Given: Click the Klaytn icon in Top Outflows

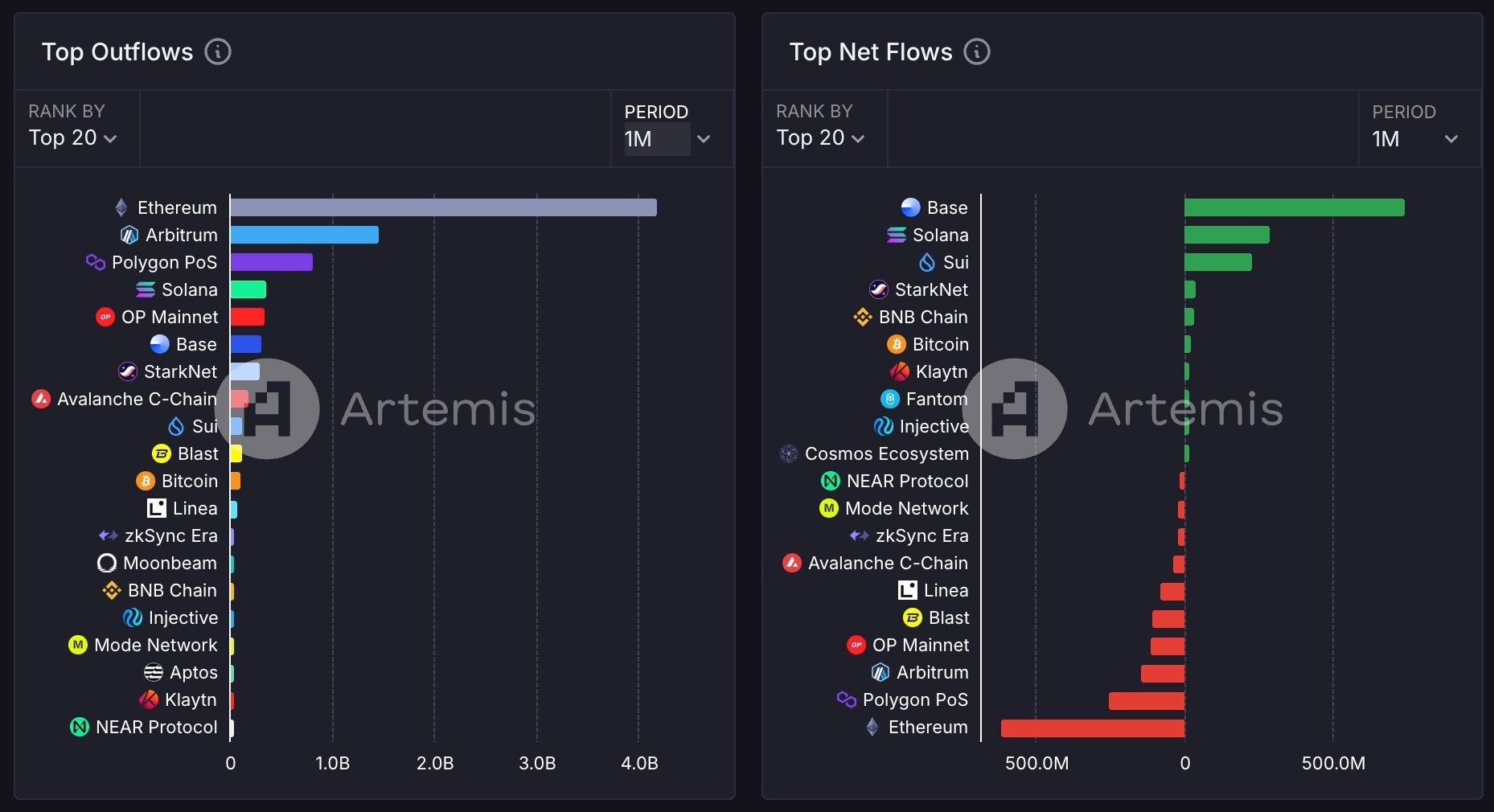Looking at the screenshot, I should tap(149, 699).
